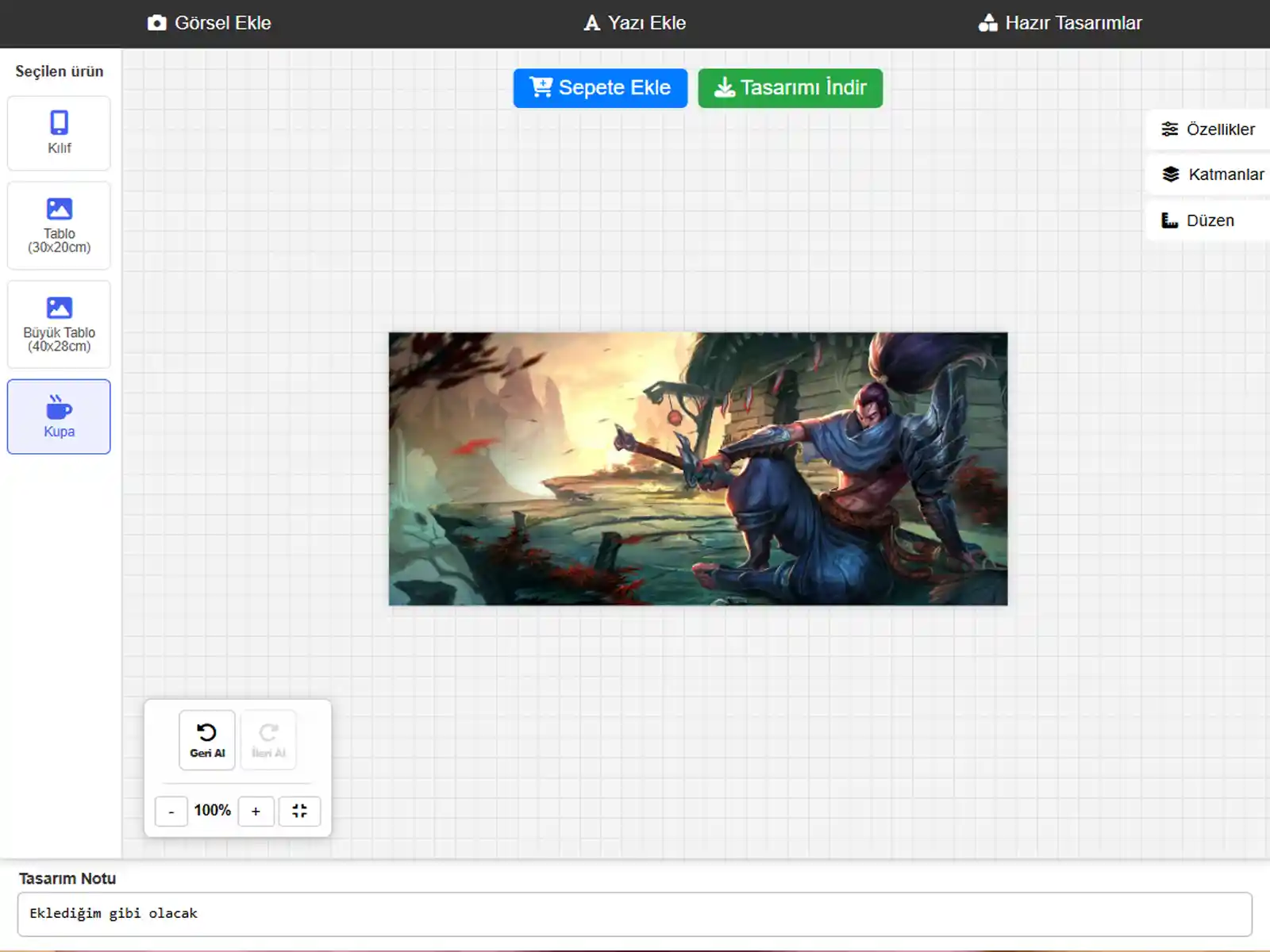This screenshot has height=952, width=1270.
Task: Open Görsel Ele image upload menu
Action: click(x=210, y=23)
